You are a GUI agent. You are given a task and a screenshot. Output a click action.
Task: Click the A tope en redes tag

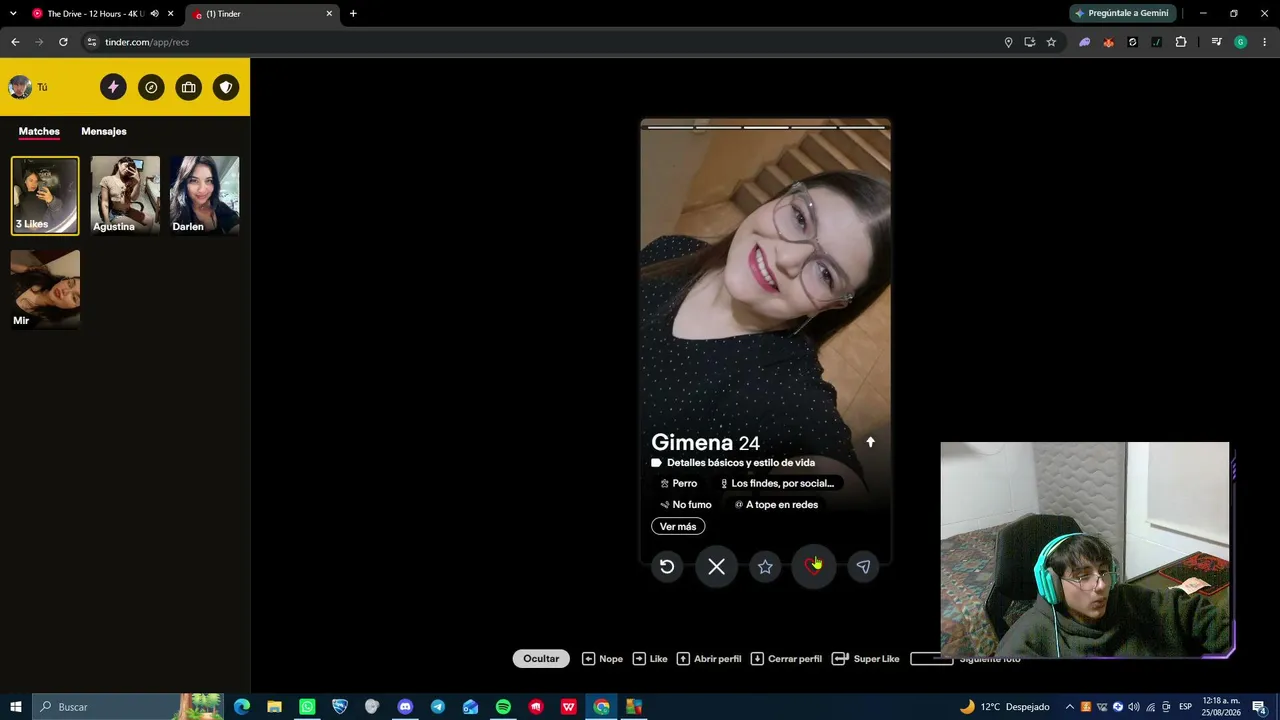(776, 505)
